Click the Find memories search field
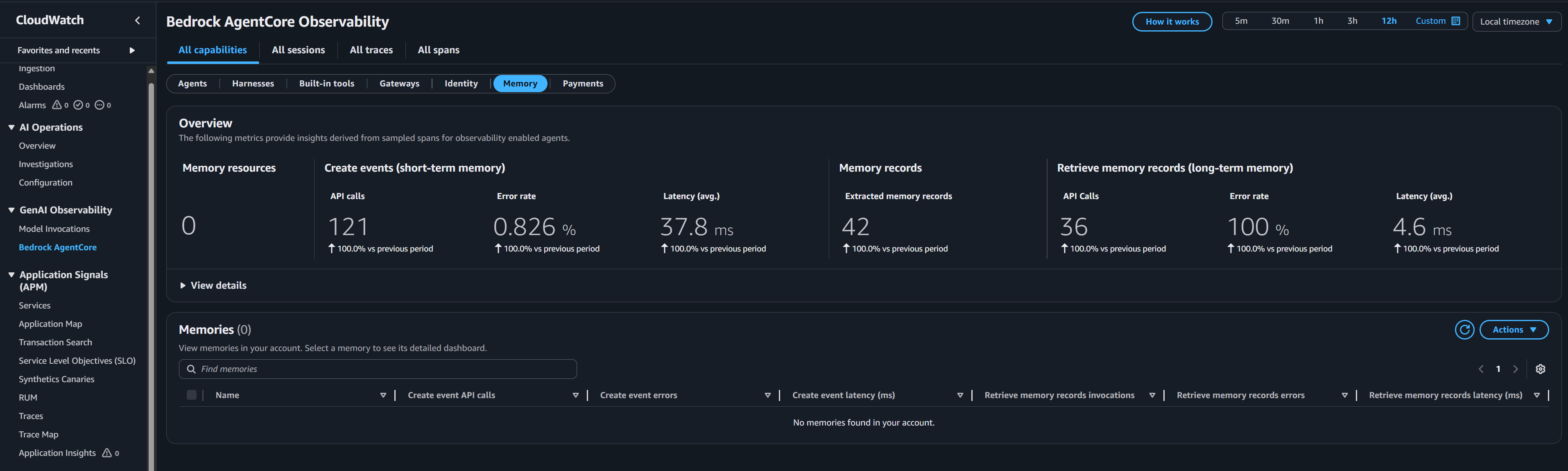This screenshot has height=471, width=1568. pos(378,369)
